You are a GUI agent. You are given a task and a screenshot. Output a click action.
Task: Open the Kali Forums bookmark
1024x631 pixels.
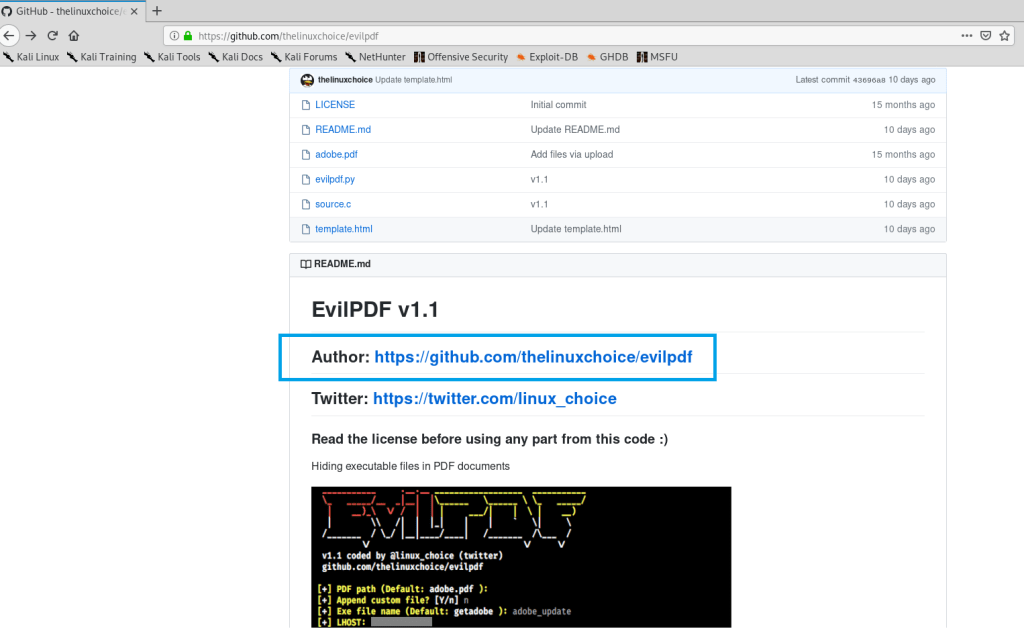click(304, 57)
